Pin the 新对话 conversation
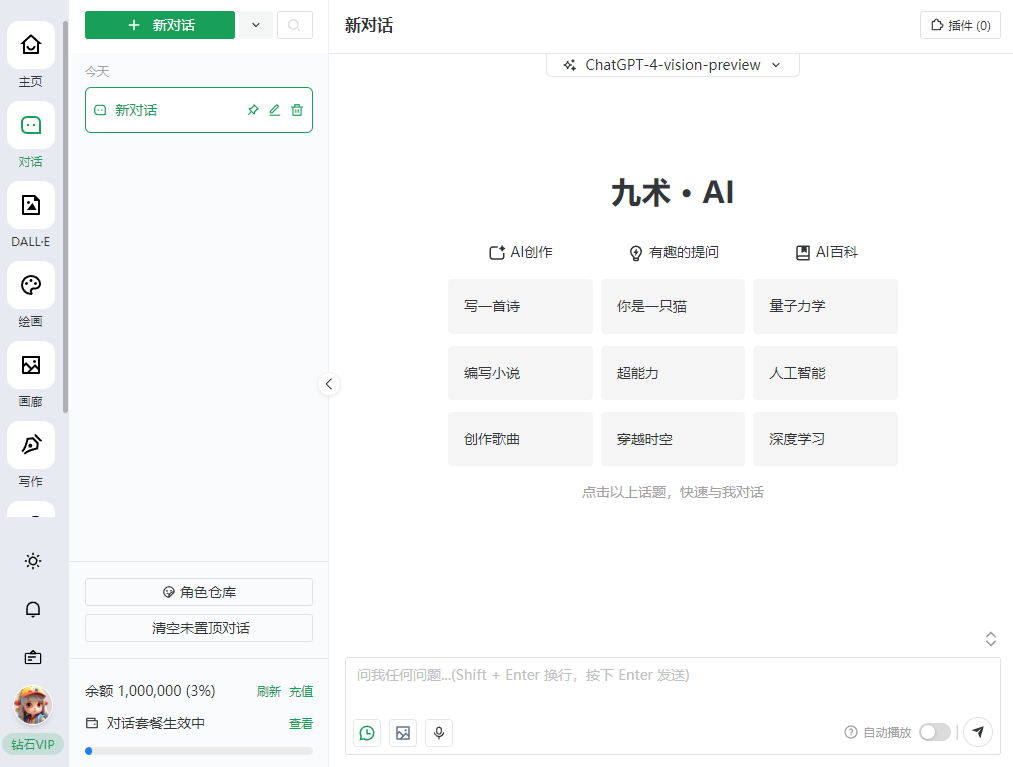Image resolution: width=1013 pixels, height=767 pixels. 253,110
